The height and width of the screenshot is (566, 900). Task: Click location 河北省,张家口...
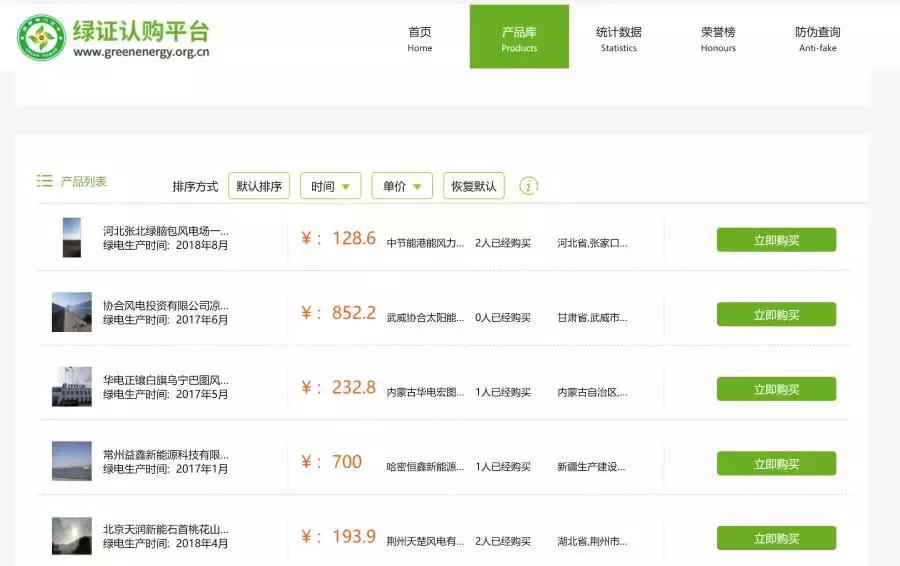pos(592,243)
